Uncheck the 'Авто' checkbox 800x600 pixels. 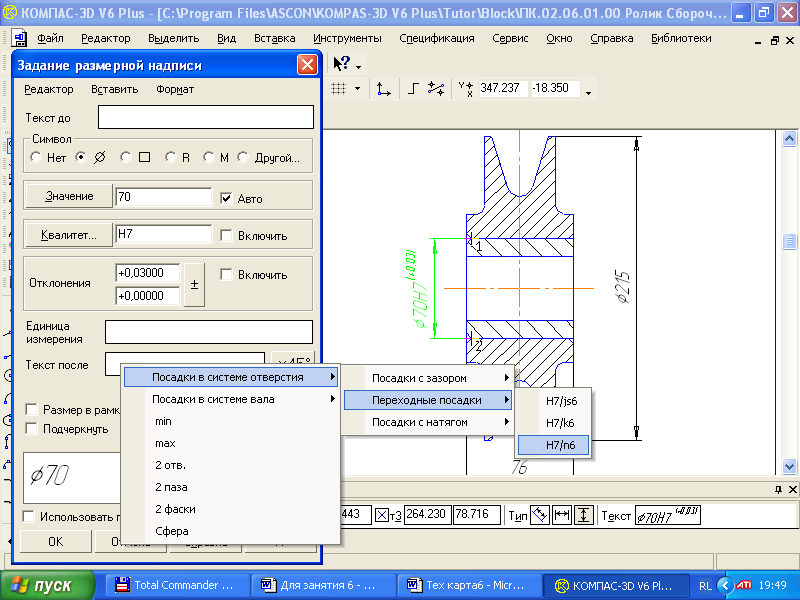226,198
